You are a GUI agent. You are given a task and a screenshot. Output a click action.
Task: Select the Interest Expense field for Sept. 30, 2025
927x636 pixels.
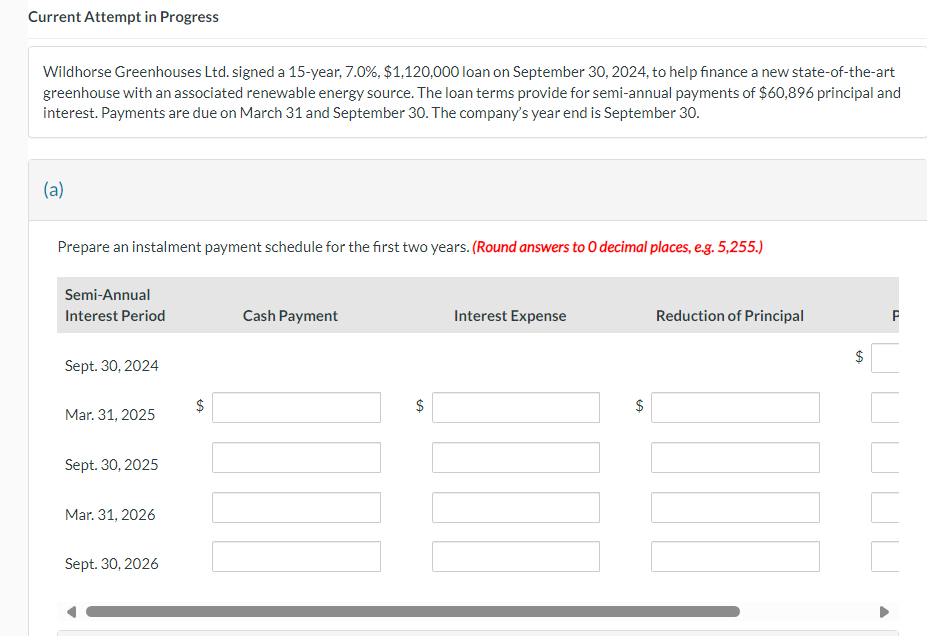click(515, 457)
